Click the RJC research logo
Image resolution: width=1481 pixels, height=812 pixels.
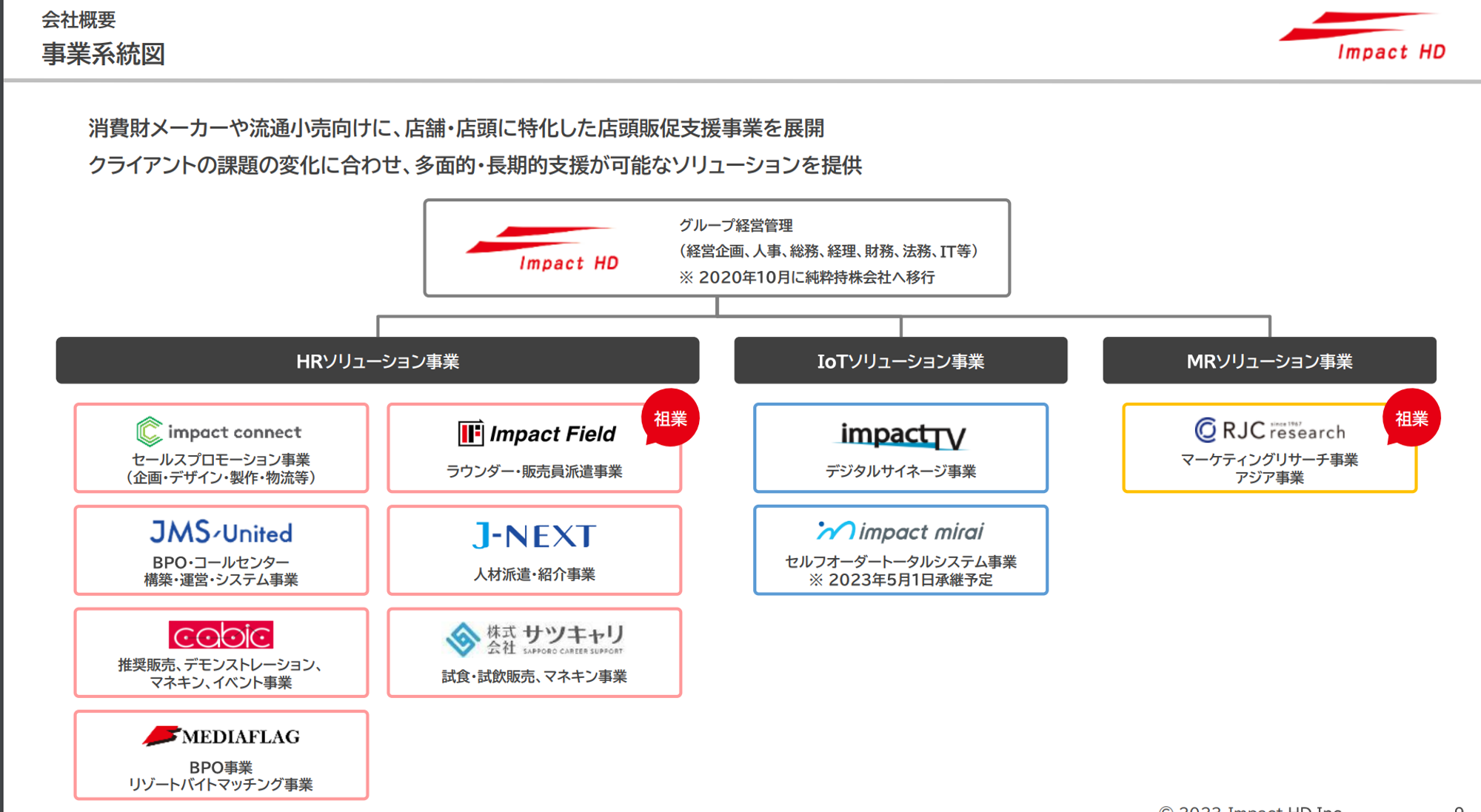[1269, 430]
